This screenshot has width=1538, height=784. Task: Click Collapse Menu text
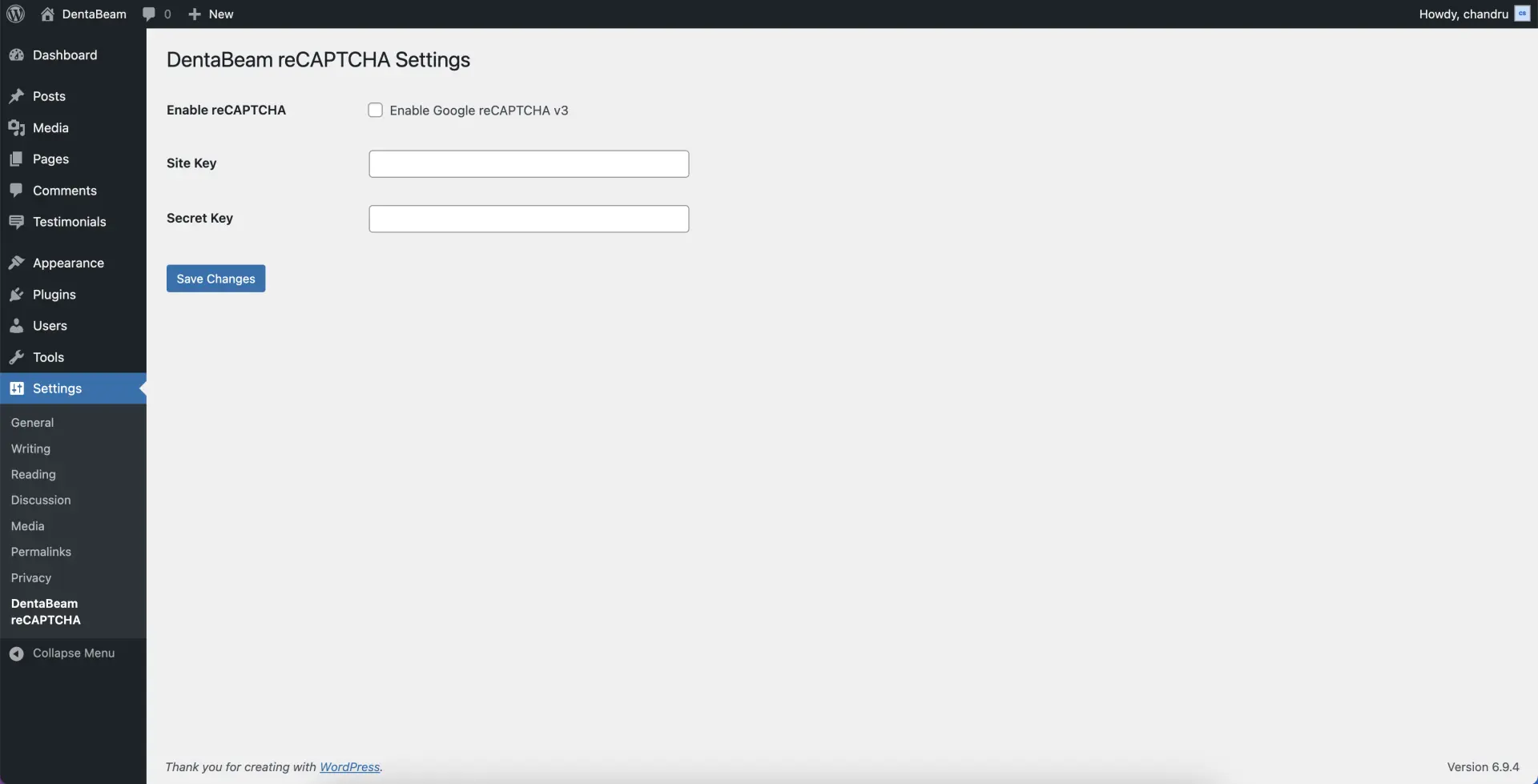click(74, 653)
